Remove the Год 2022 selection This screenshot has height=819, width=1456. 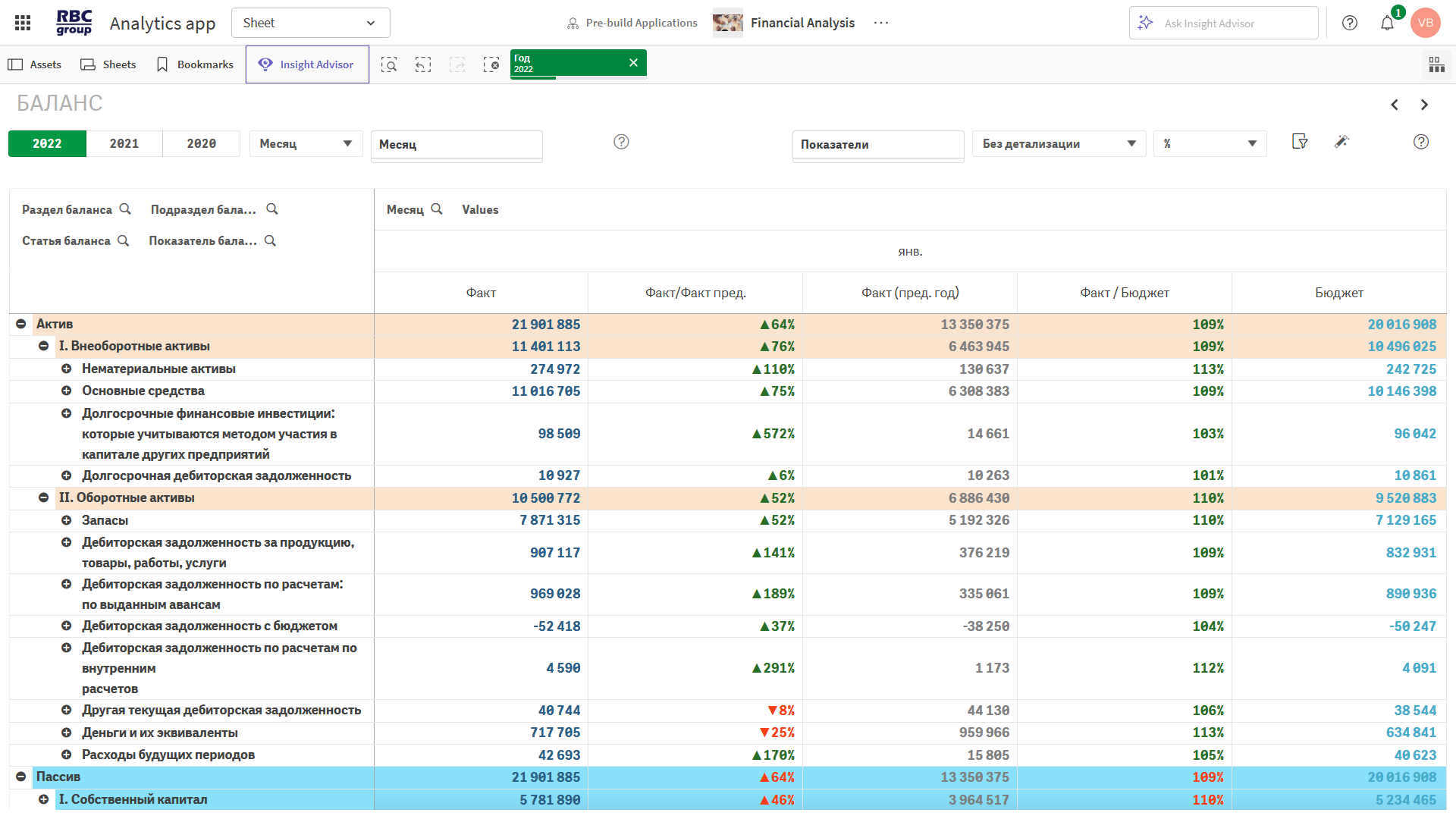coord(633,63)
